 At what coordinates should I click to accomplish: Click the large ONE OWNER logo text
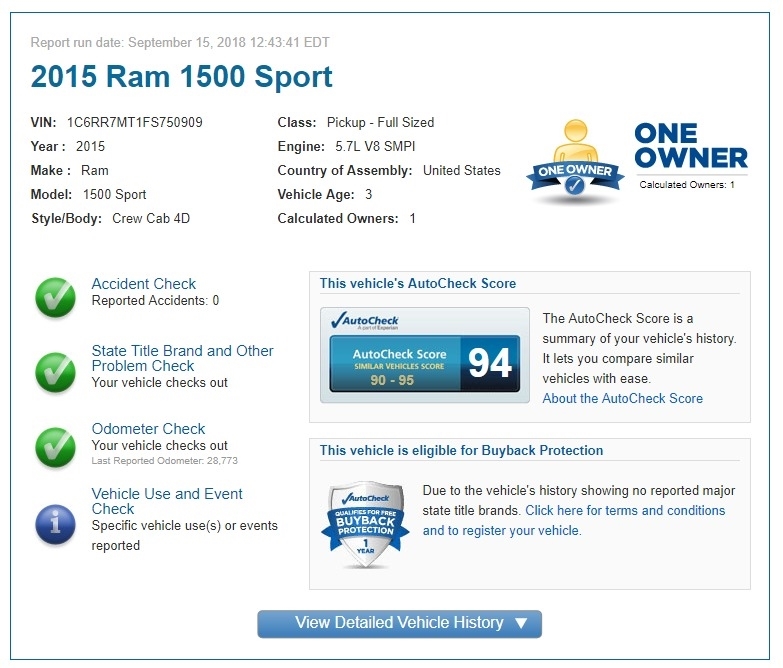pos(690,146)
